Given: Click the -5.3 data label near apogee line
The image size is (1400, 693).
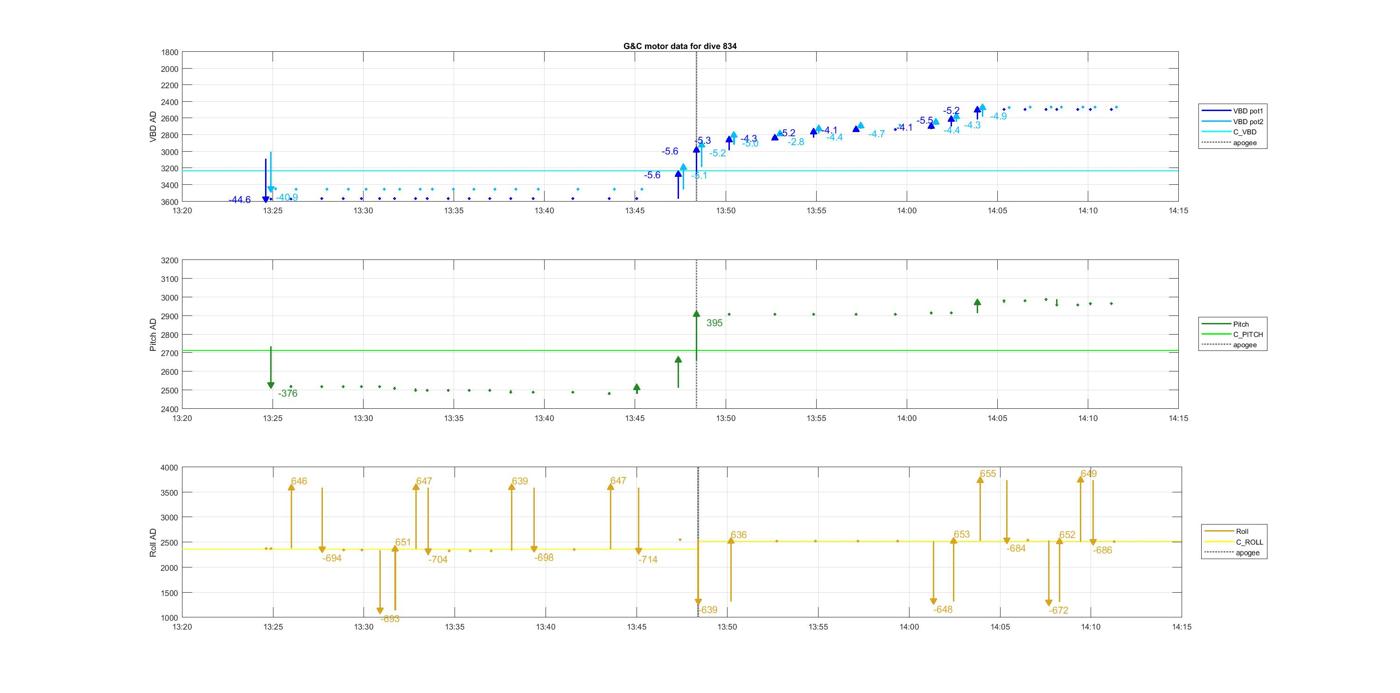Looking at the screenshot, I should pos(703,141).
